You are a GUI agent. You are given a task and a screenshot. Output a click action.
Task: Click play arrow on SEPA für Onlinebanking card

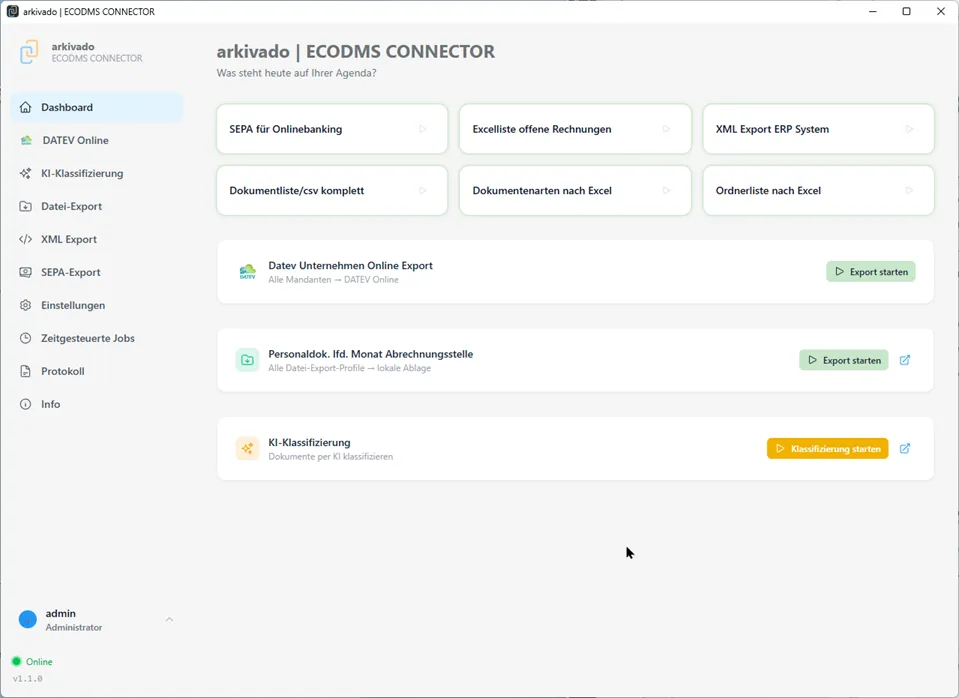(x=423, y=129)
